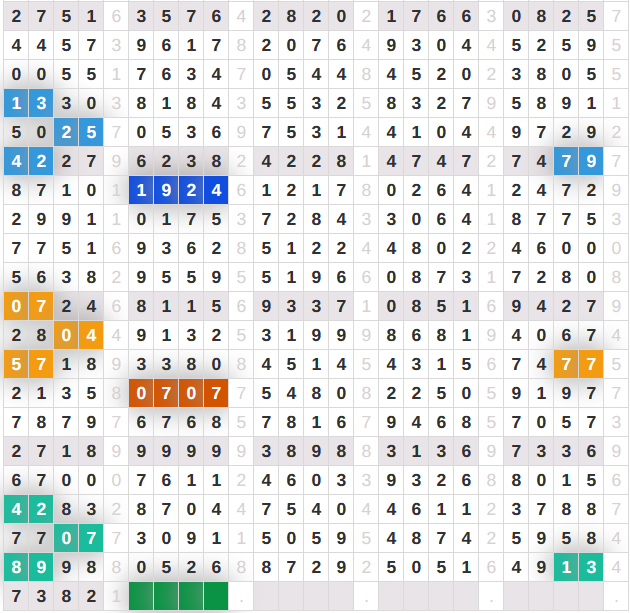The width and height of the screenshot is (630, 613).
Task: Click the last dark orange 7 in 0707
Action: click(216, 393)
